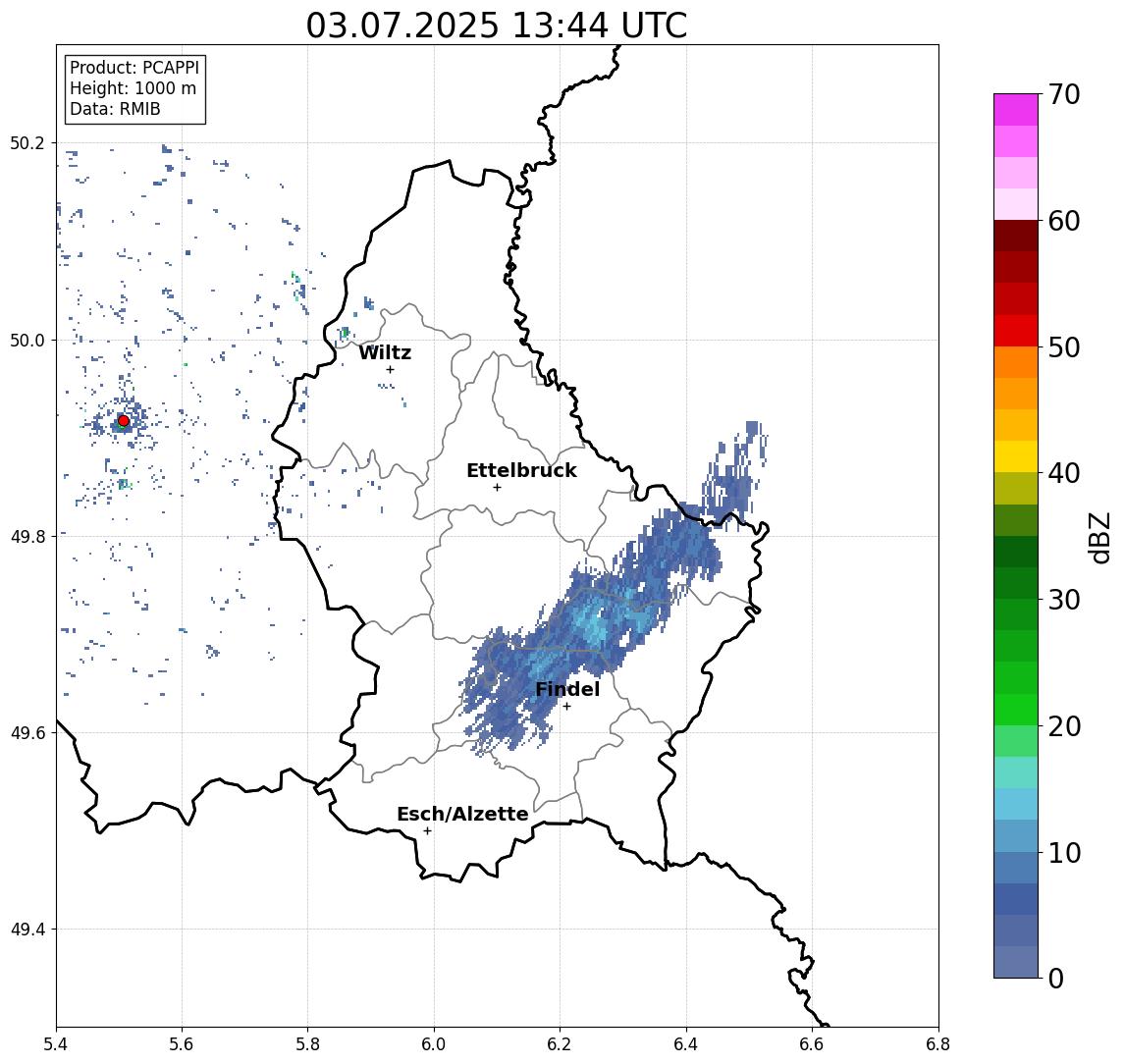1124x1064 pixels.
Task: Click the 'Findel' city label
Action: click(x=567, y=690)
